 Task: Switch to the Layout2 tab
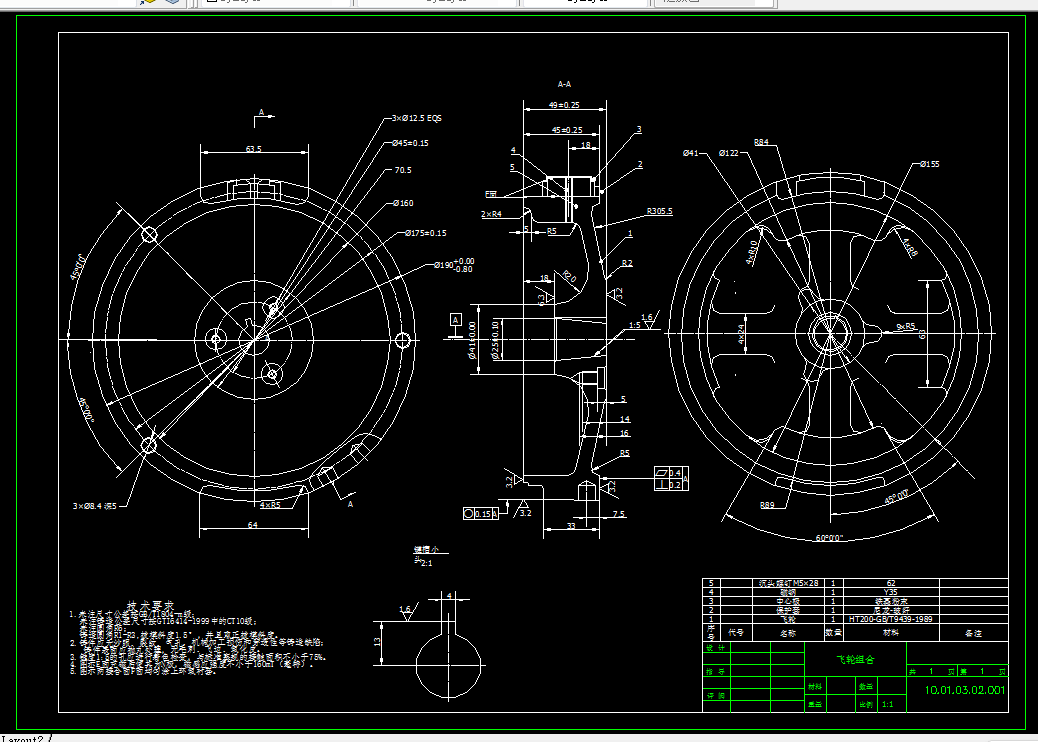coord(23,738)
